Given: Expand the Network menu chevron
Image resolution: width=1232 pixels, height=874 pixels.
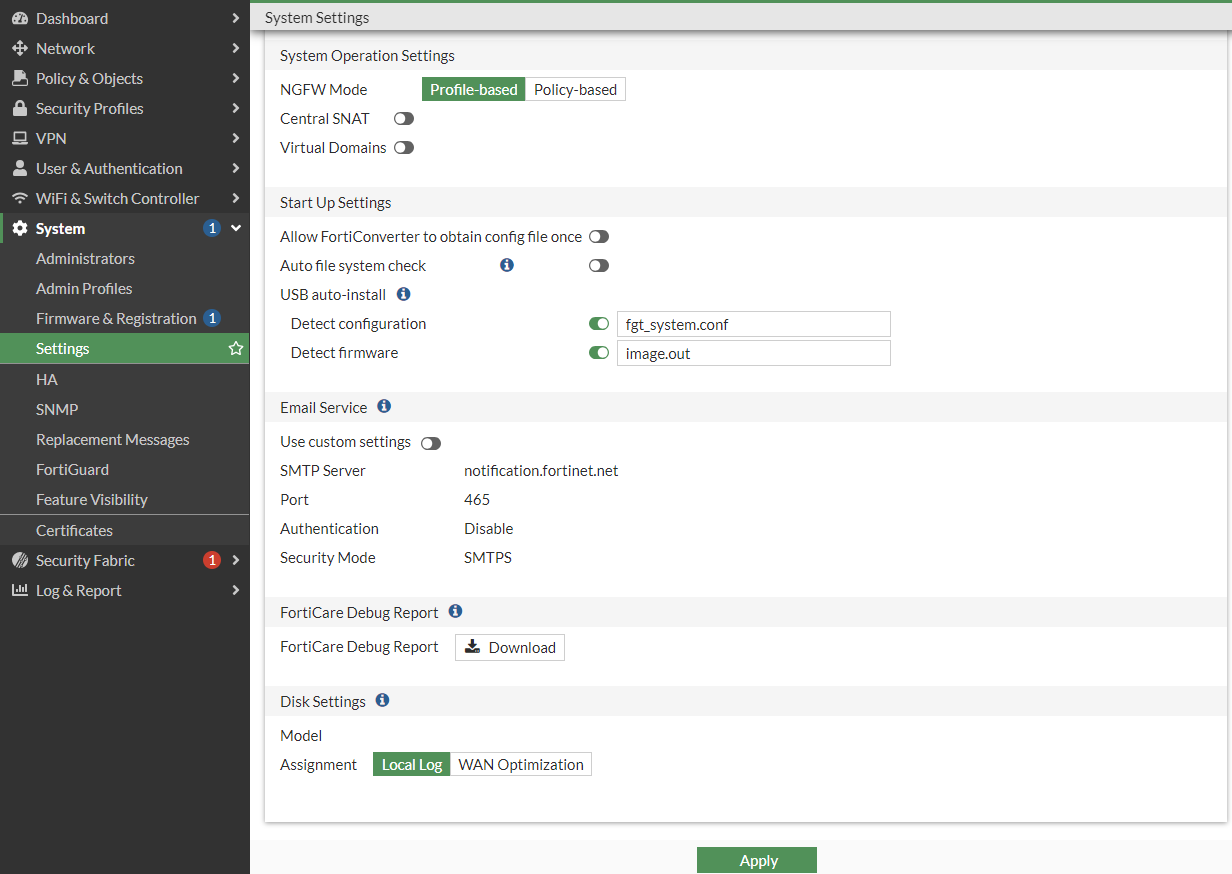Looking at the screenshot, I should 235,48.
